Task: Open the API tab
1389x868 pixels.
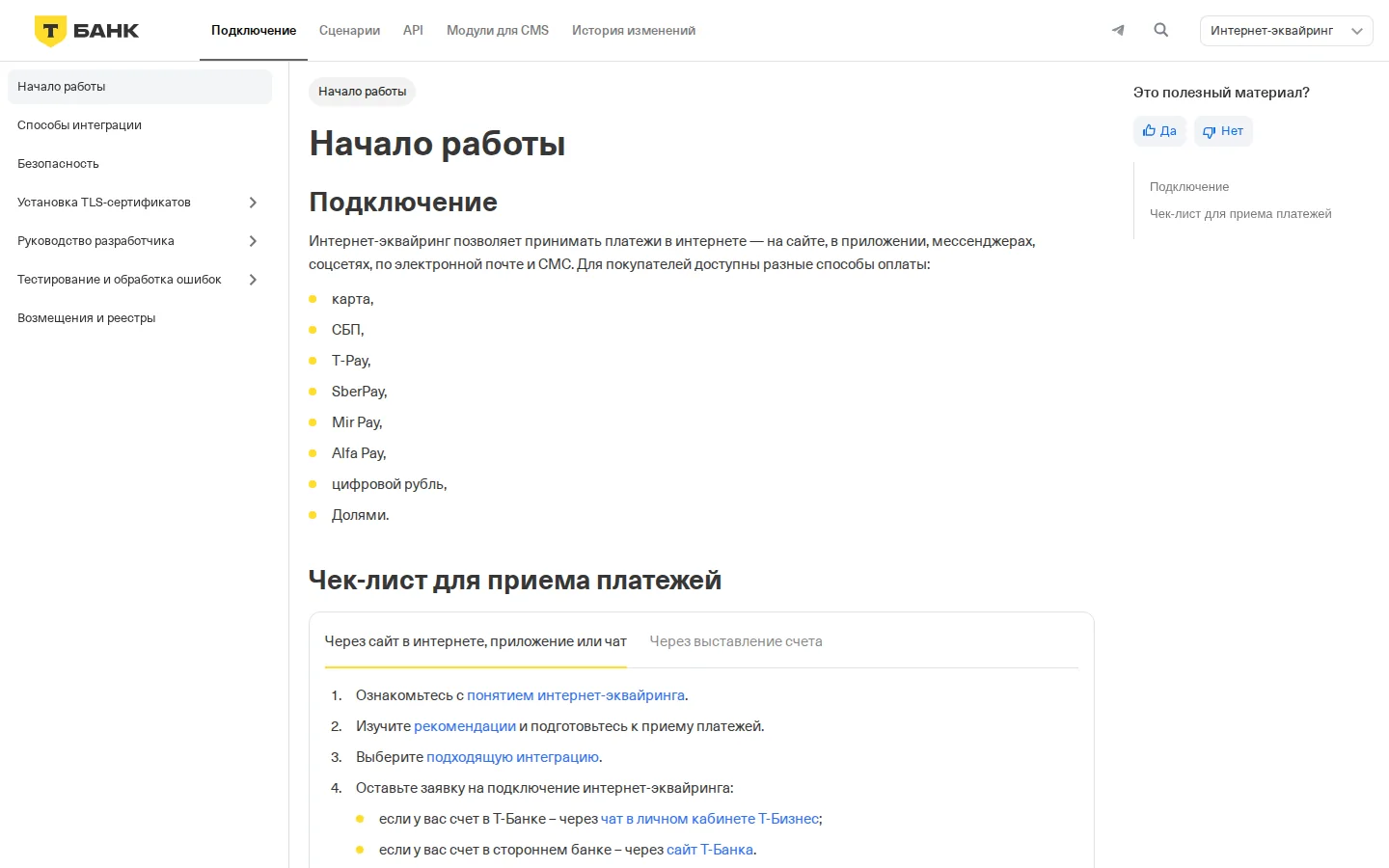Action: pos(413,31)
